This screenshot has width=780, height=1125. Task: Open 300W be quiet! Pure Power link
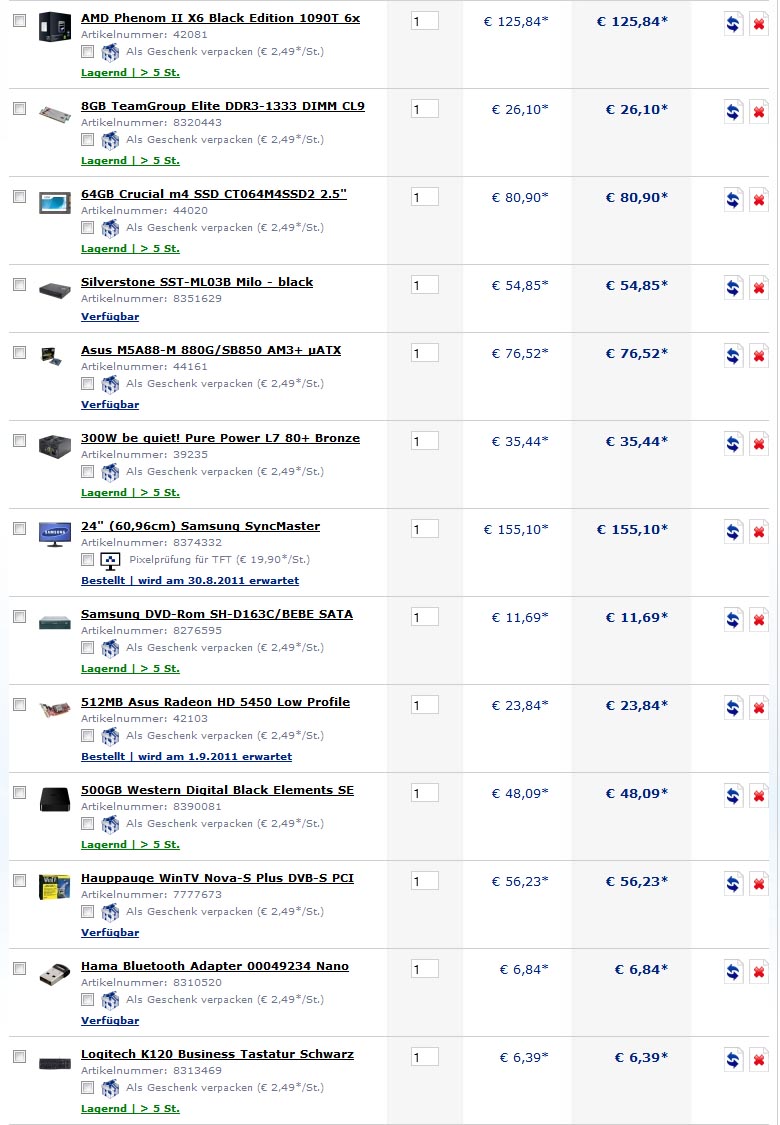[220, 438]
